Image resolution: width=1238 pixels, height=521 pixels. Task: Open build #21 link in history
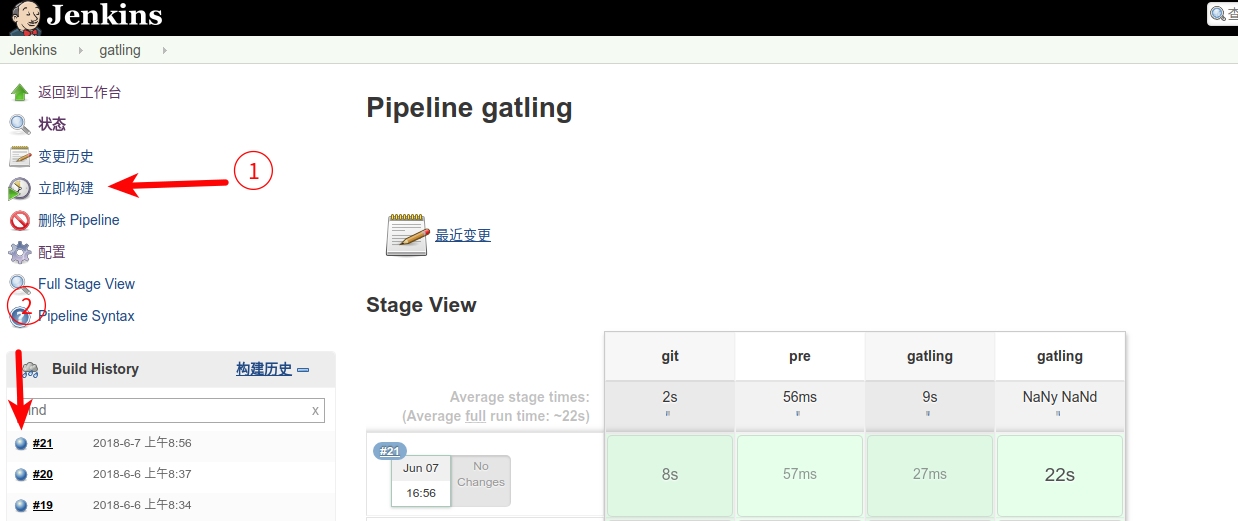click(x=42, y=443)
